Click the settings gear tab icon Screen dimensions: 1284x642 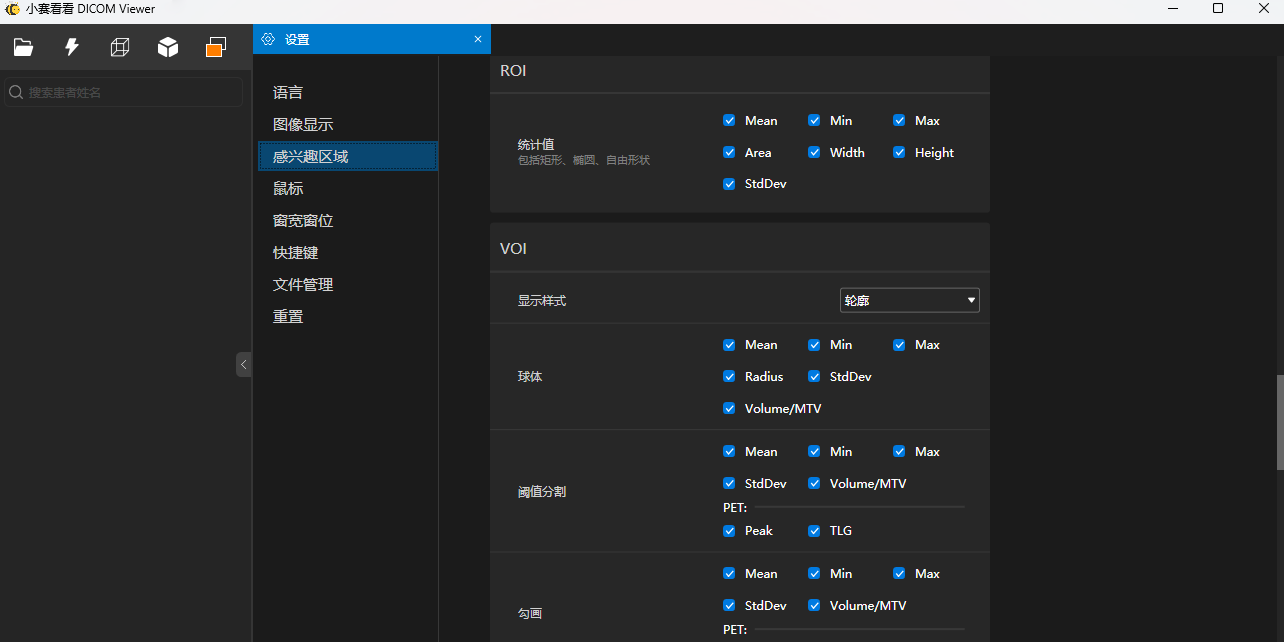pyautogui.click(x=268, y=39)
